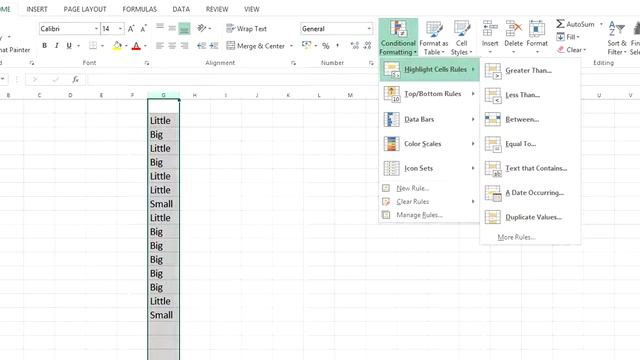Open the DATA ribbon tab
The image size is (640, 360).
[181, 9]
